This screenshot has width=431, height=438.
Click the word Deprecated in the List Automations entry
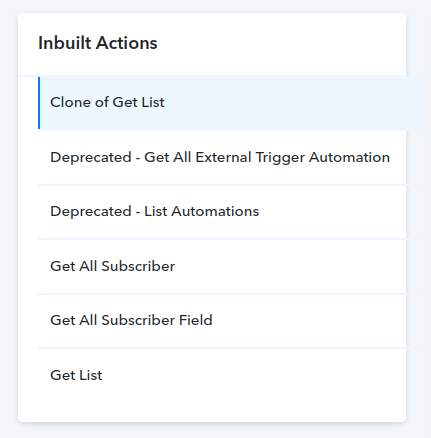tap(91, 212)
